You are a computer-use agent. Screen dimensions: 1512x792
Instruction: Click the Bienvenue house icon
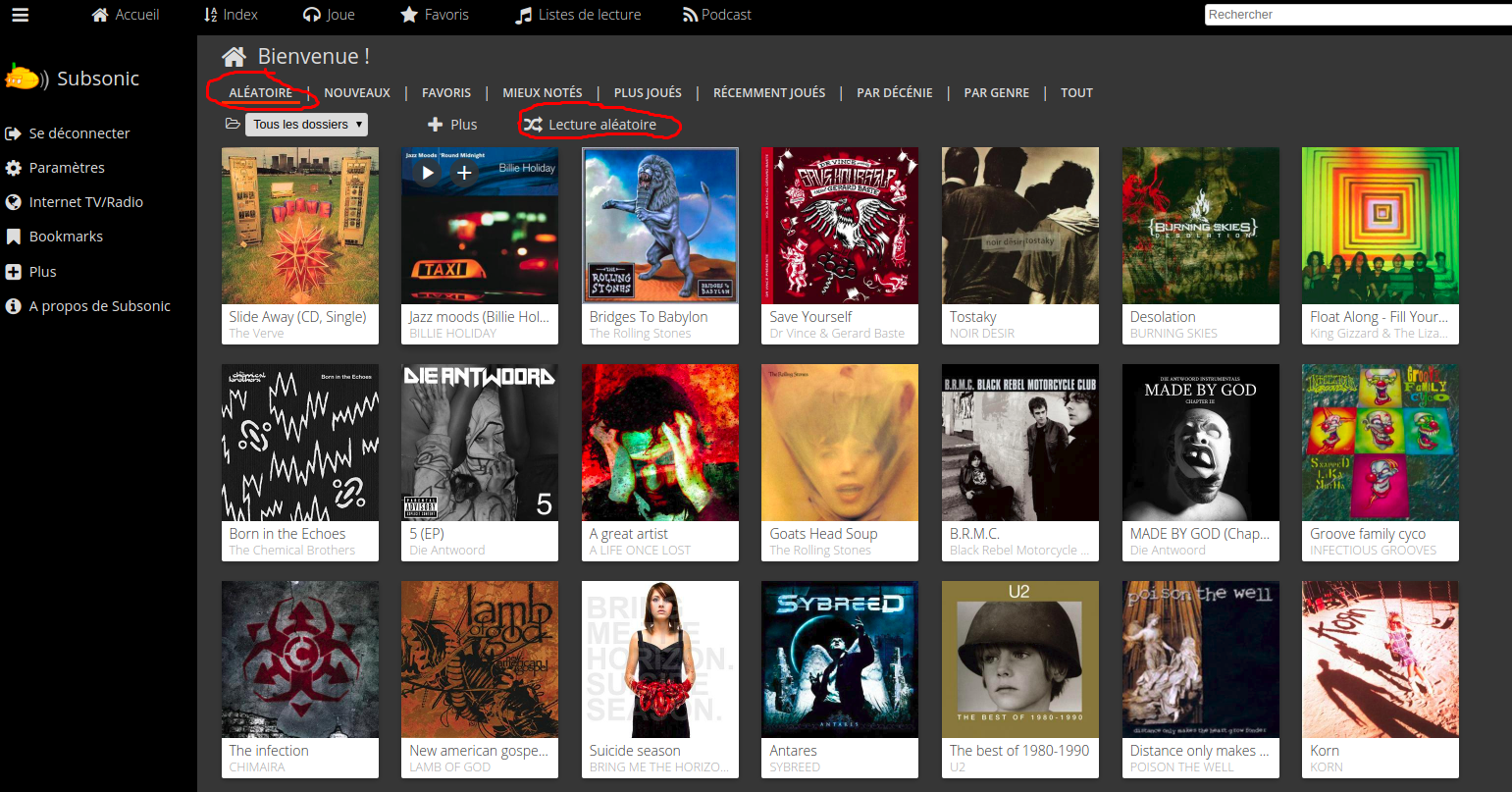pyautogui.click(x=234, y=57)
